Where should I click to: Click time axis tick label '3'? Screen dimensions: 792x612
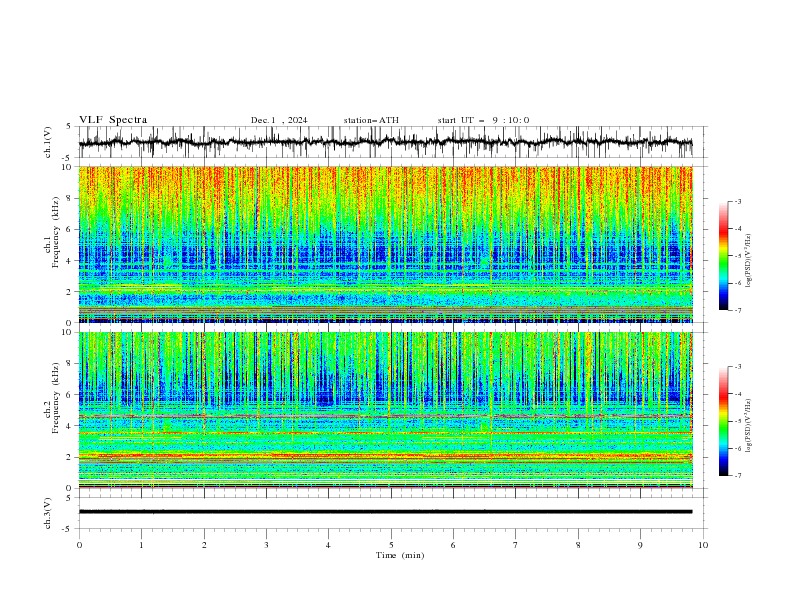pos(266,545)
